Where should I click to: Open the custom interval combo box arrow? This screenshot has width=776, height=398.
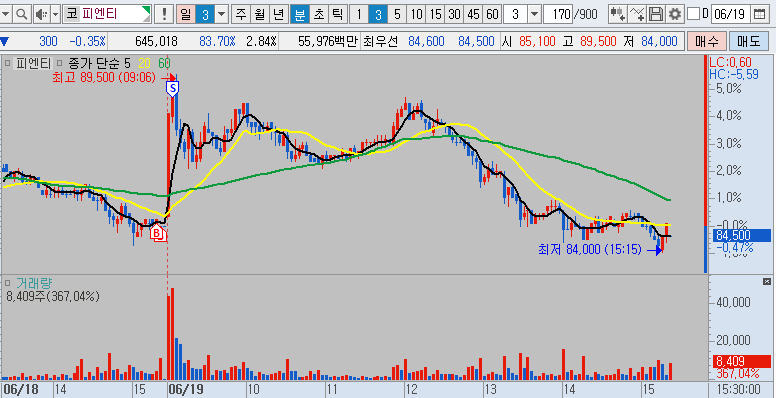(x=534, y=14)
